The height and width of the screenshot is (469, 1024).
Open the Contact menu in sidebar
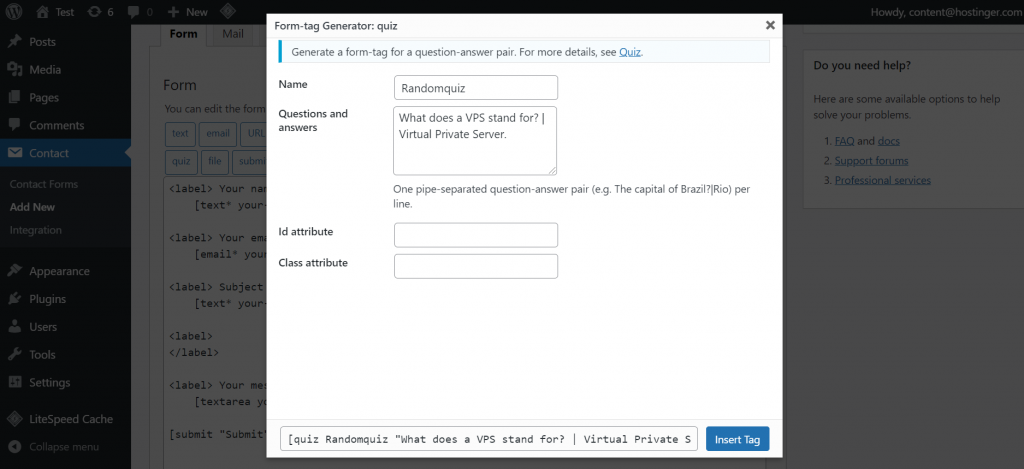[x=65, y=153]
